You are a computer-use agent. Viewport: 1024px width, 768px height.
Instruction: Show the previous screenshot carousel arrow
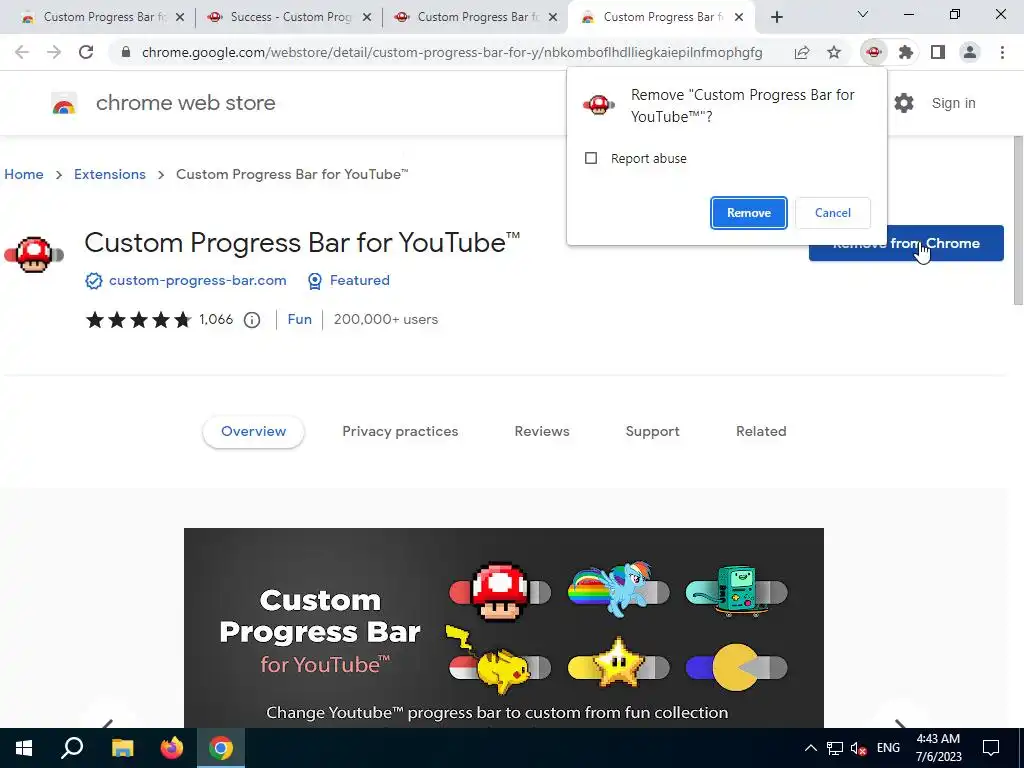(108, 722)
